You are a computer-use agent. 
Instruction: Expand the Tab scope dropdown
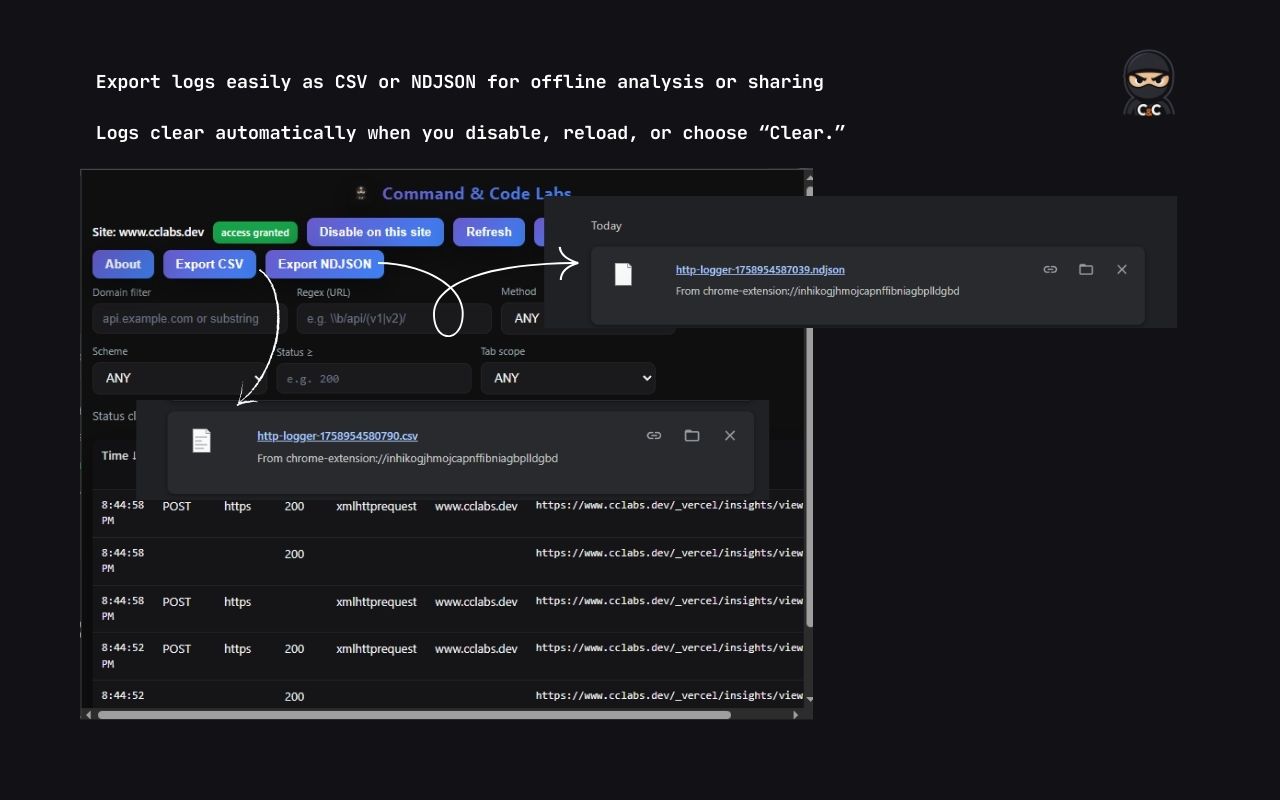tap(568, 378)
